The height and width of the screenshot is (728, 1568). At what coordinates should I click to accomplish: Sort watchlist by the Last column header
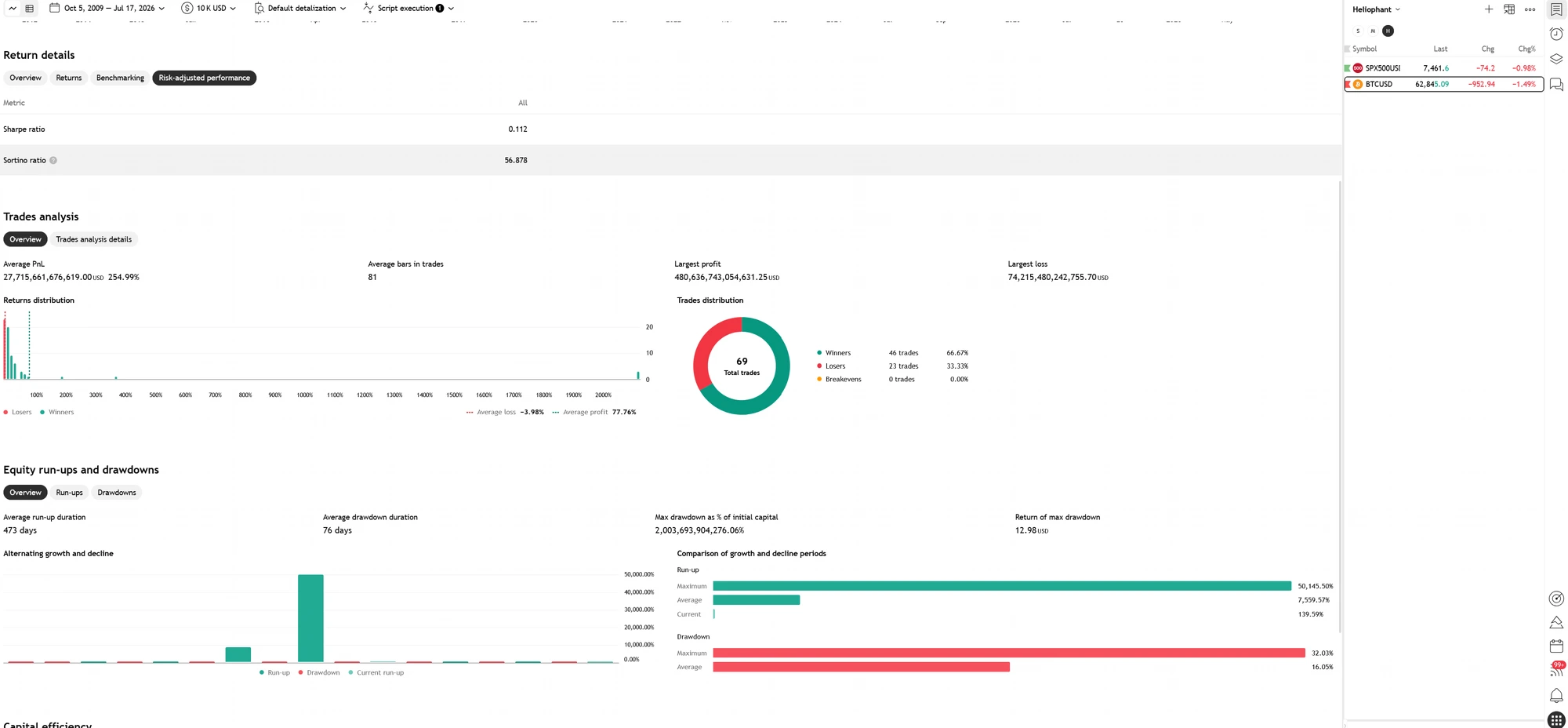(x=1440, y=49)
